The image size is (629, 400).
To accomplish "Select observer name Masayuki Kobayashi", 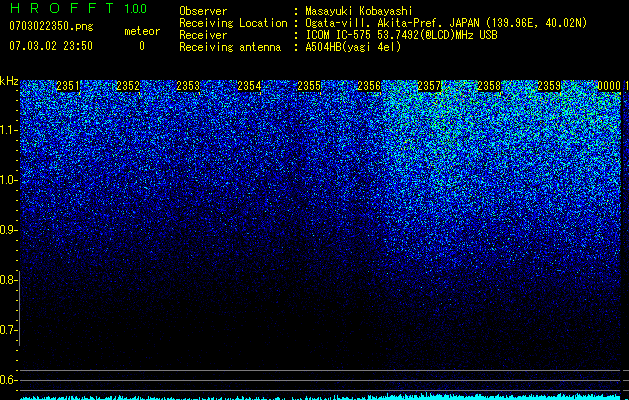I will [x=359, y=11].
